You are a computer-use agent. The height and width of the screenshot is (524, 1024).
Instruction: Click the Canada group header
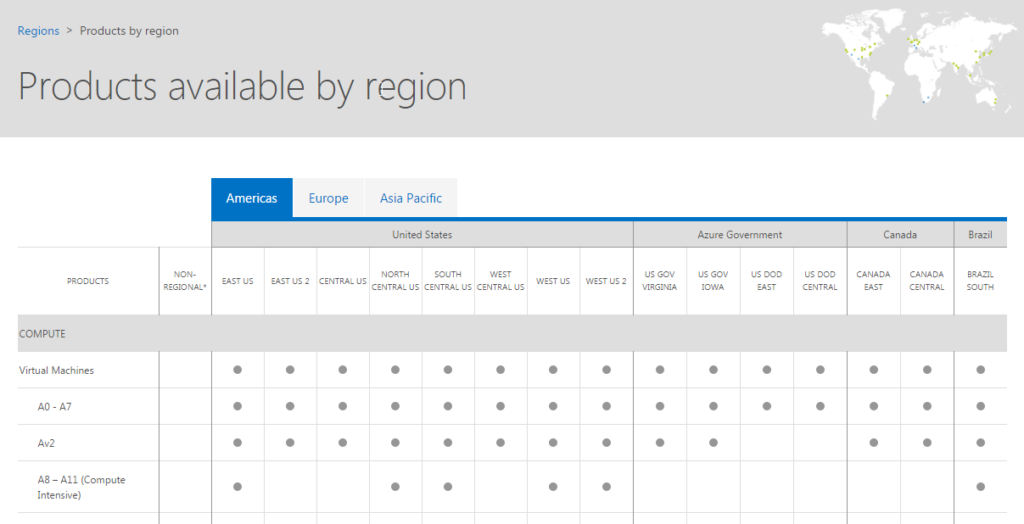tap(900, 235)
